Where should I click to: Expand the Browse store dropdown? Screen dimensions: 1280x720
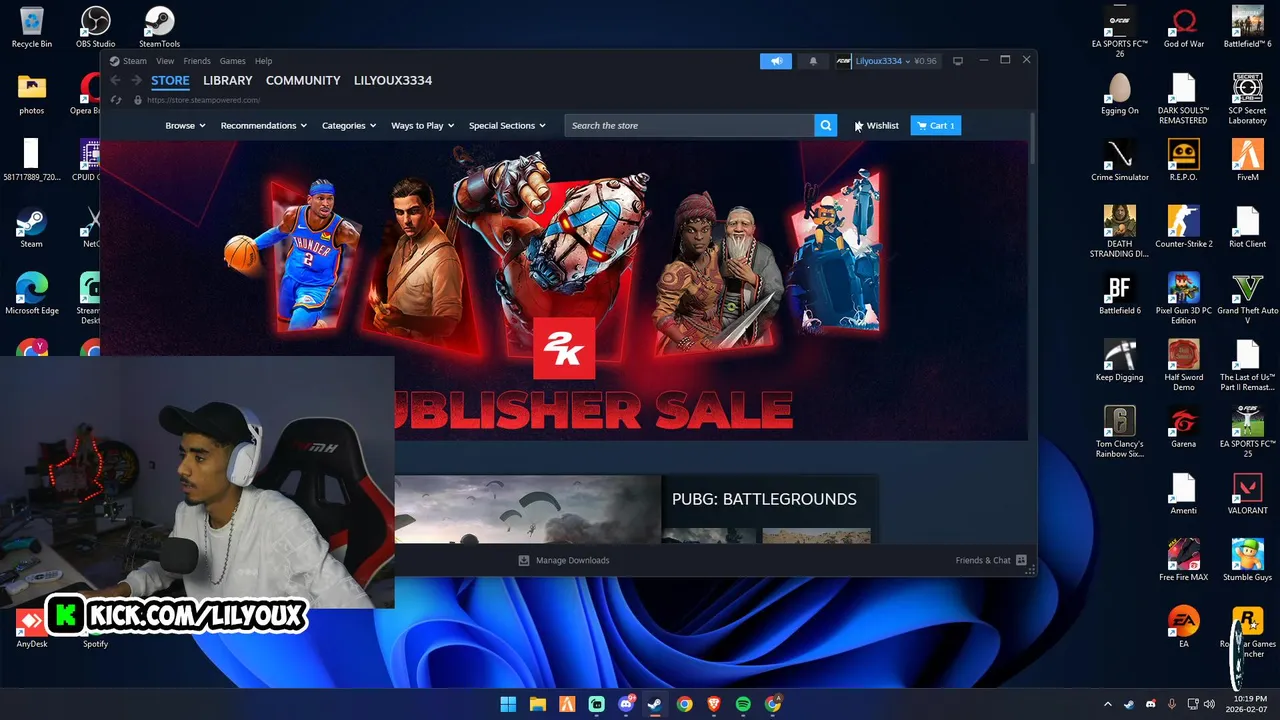[x=185, y=125]
